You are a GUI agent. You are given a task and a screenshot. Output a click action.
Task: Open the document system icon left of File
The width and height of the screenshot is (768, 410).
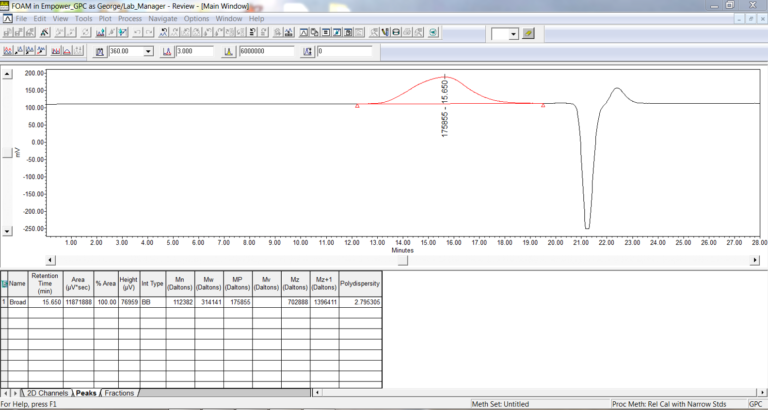8,19
